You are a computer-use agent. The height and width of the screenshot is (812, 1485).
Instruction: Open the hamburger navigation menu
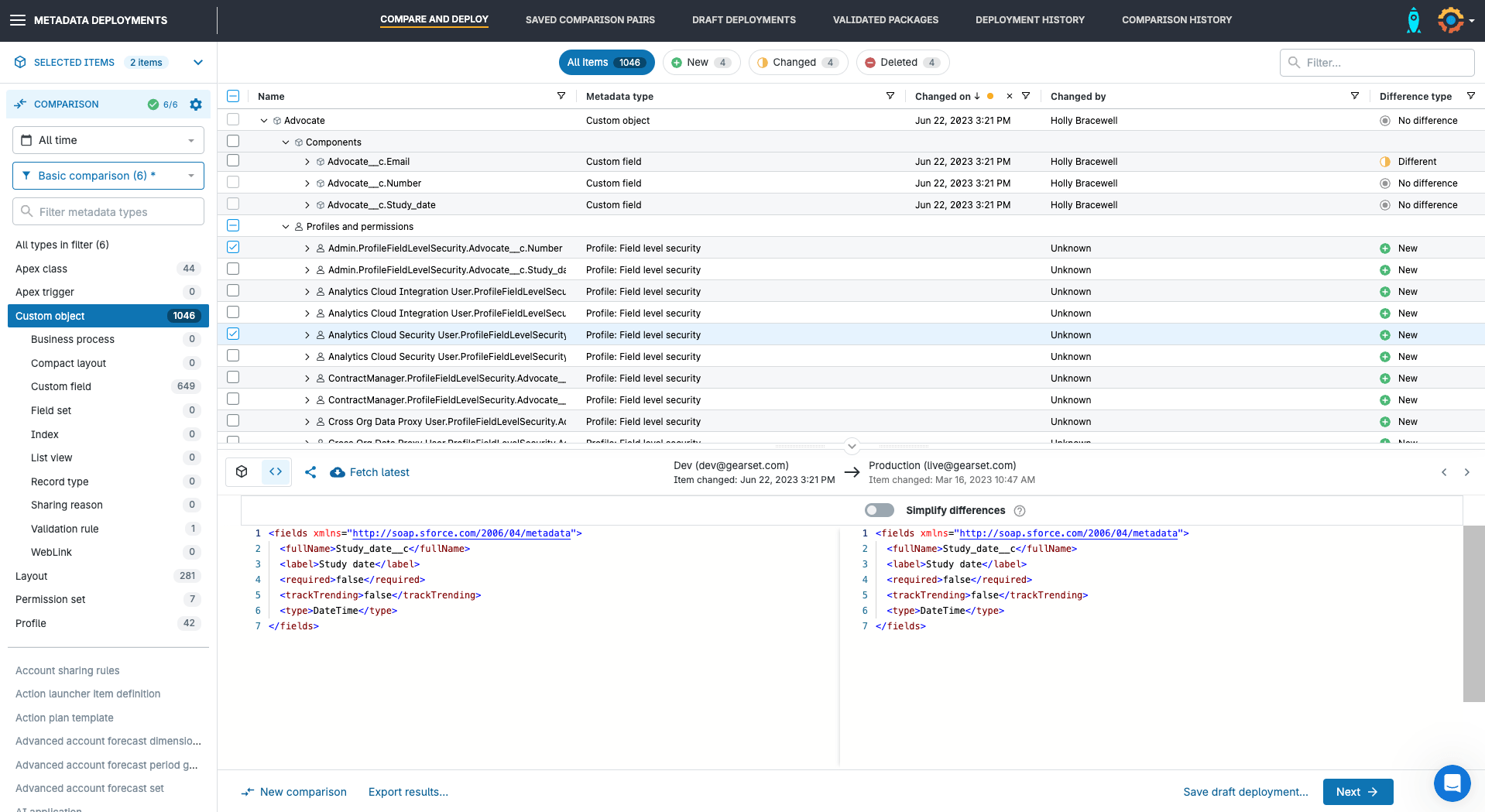point(17,20)
